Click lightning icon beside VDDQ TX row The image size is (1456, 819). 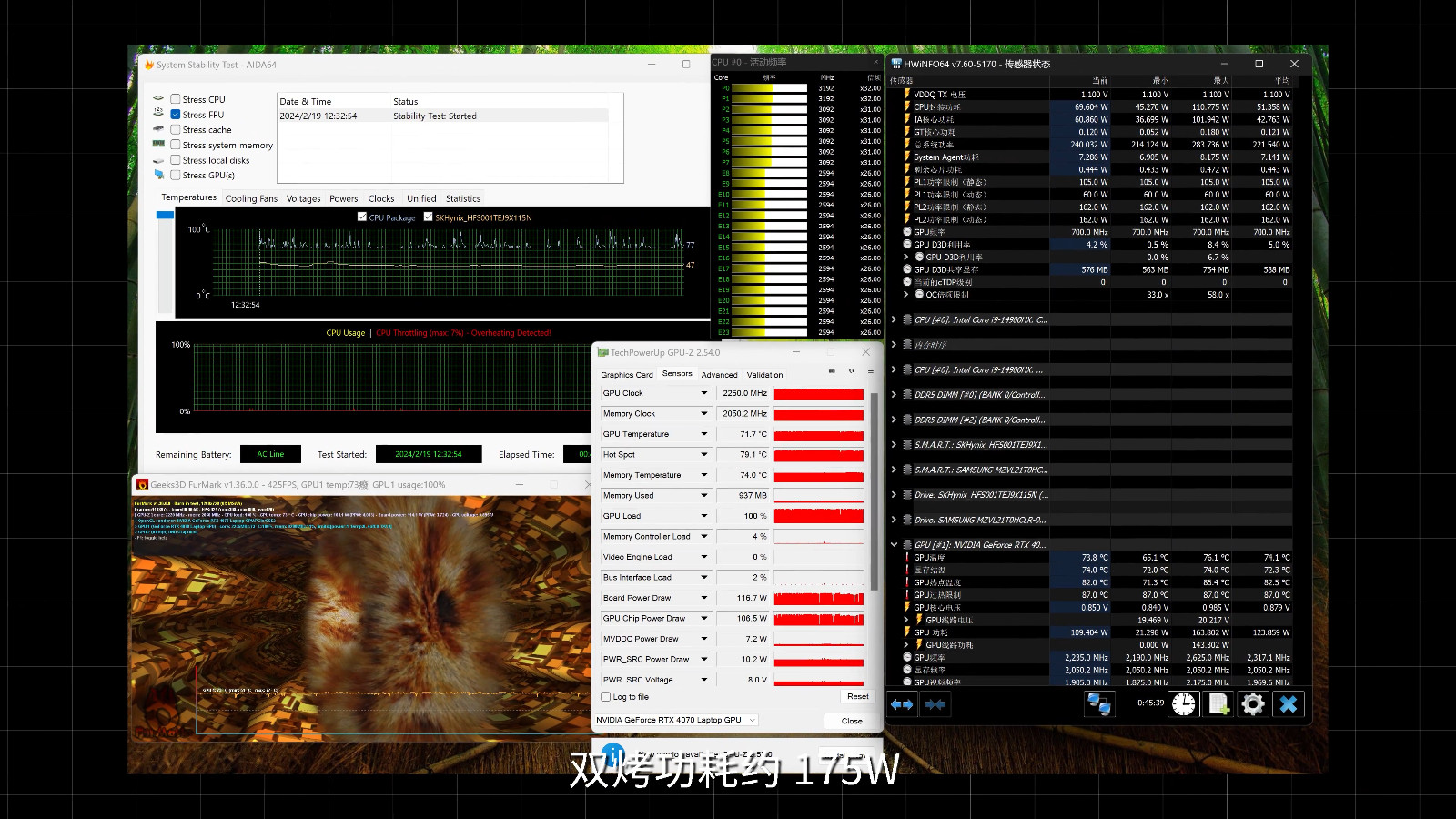pyautogui.click(x=907, y=94)
